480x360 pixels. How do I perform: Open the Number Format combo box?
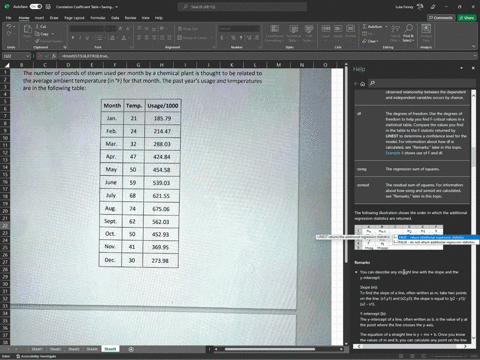point(239,29)
